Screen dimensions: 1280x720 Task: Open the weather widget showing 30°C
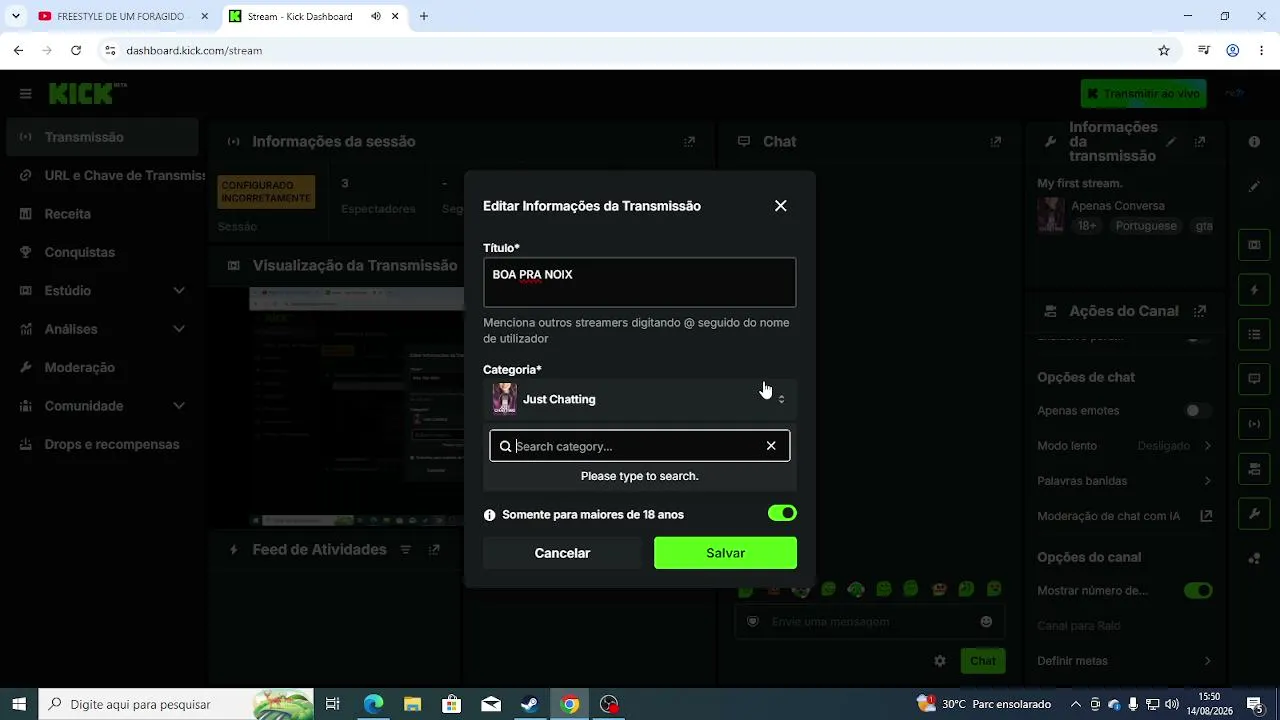click(984, 704)
